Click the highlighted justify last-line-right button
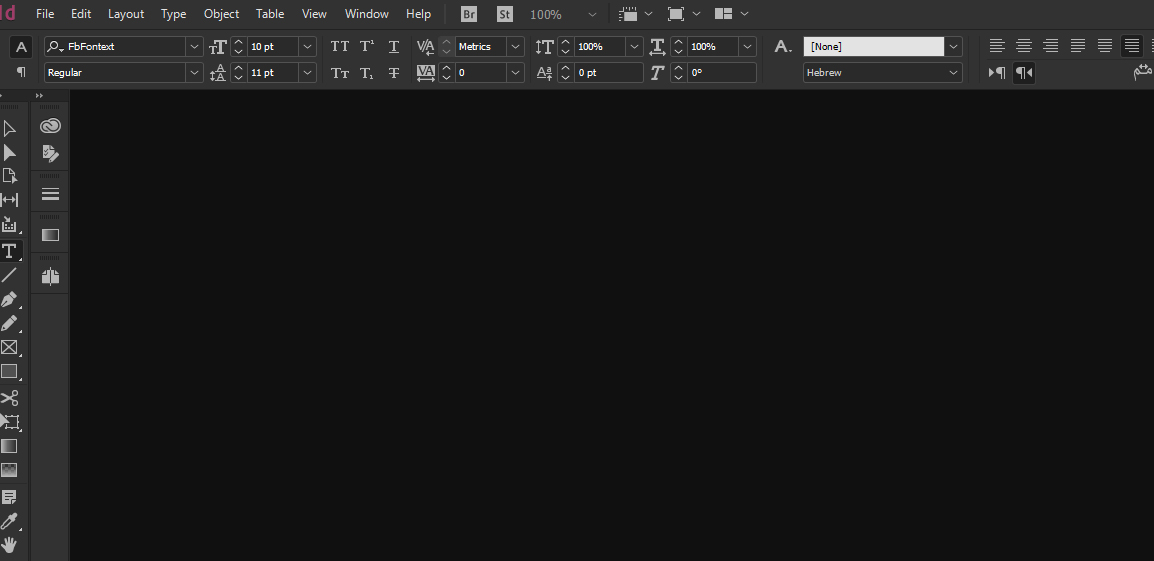Viewport: 1154px width, 561px height. click(x=1132, y=46)
